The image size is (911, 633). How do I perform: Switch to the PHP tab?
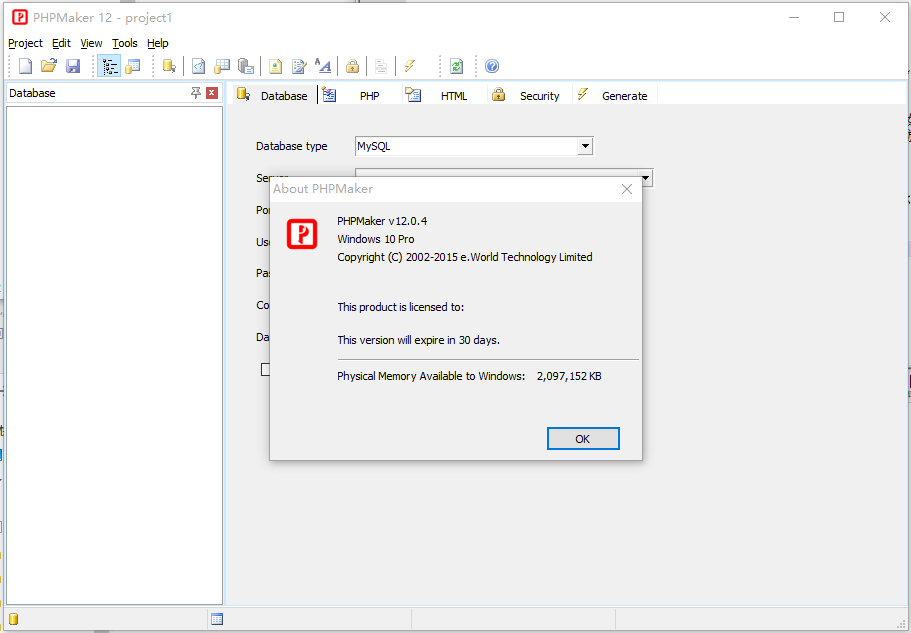(x=369, y=96)
